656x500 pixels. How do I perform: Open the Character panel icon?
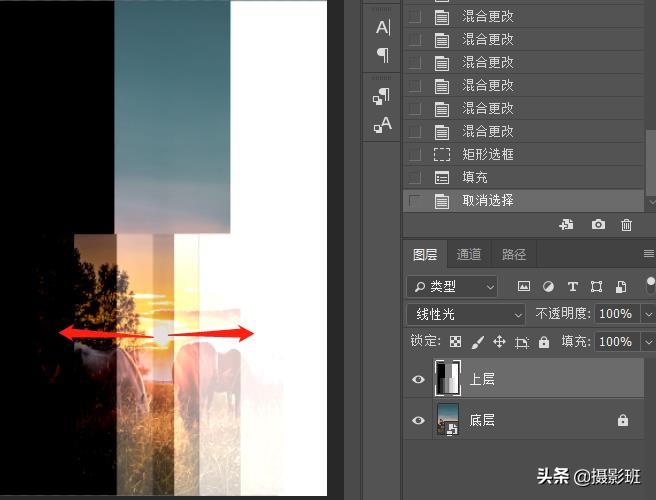383,28
